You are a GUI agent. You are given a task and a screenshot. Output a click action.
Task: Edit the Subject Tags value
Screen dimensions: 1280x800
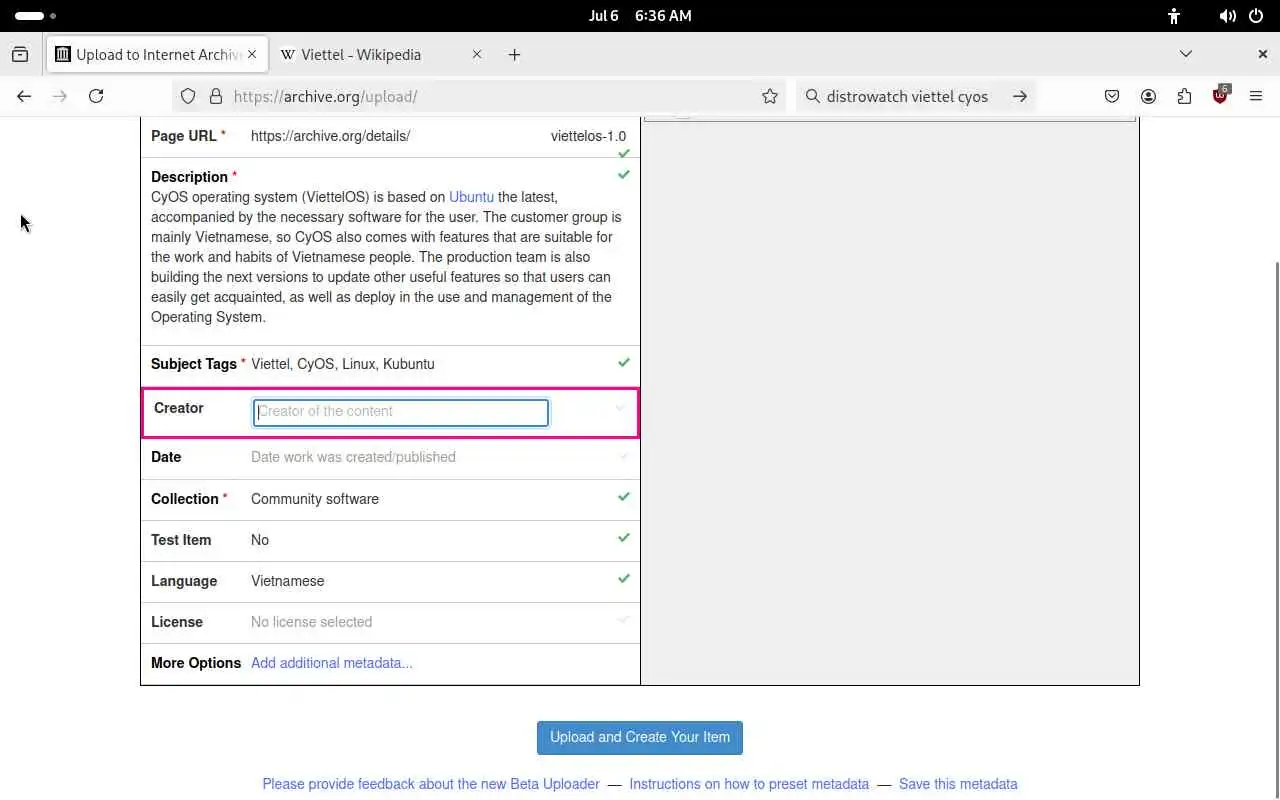[x=343, y=364]
